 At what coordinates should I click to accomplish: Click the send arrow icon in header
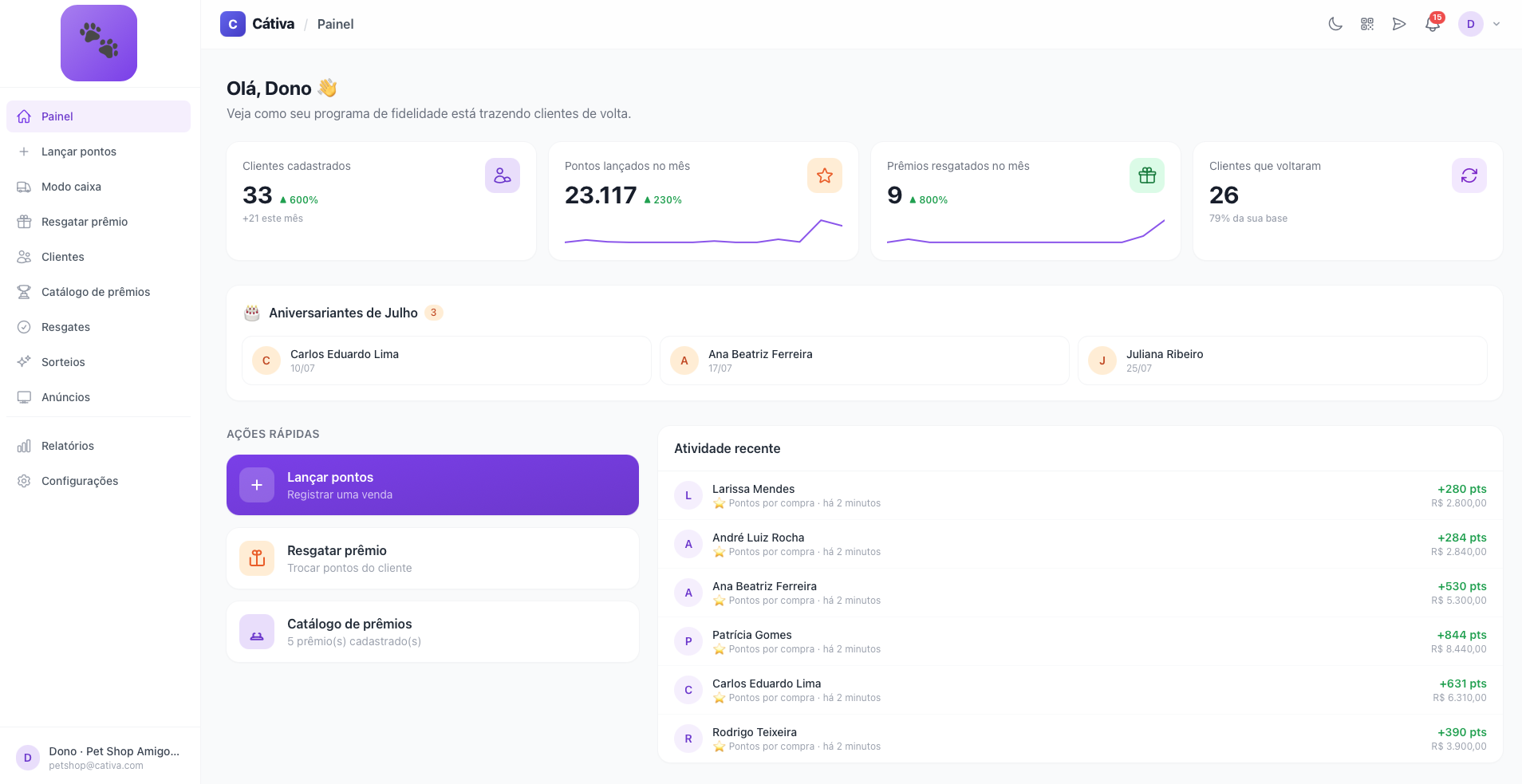pos(1399,24)
